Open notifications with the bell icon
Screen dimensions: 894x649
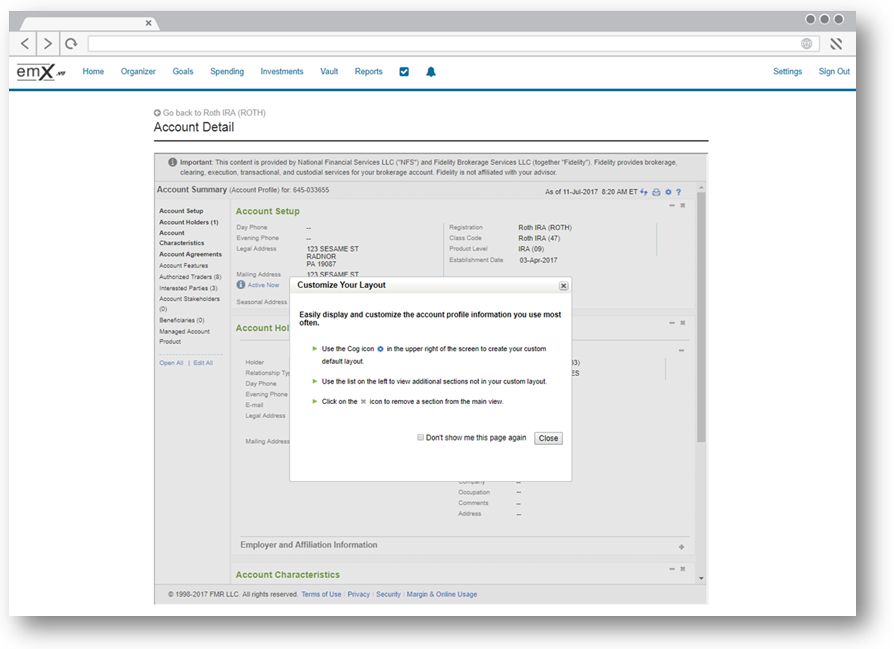click(x=431, y=71)
